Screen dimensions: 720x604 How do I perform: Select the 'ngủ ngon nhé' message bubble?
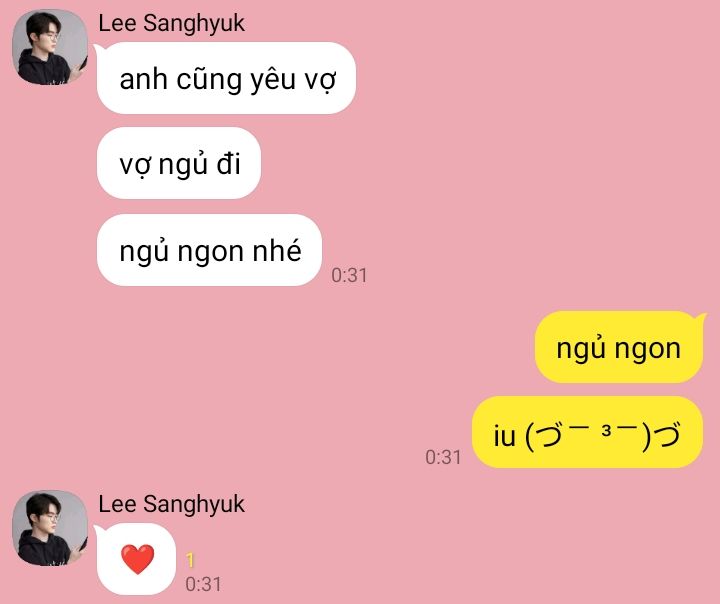(209, 250)
